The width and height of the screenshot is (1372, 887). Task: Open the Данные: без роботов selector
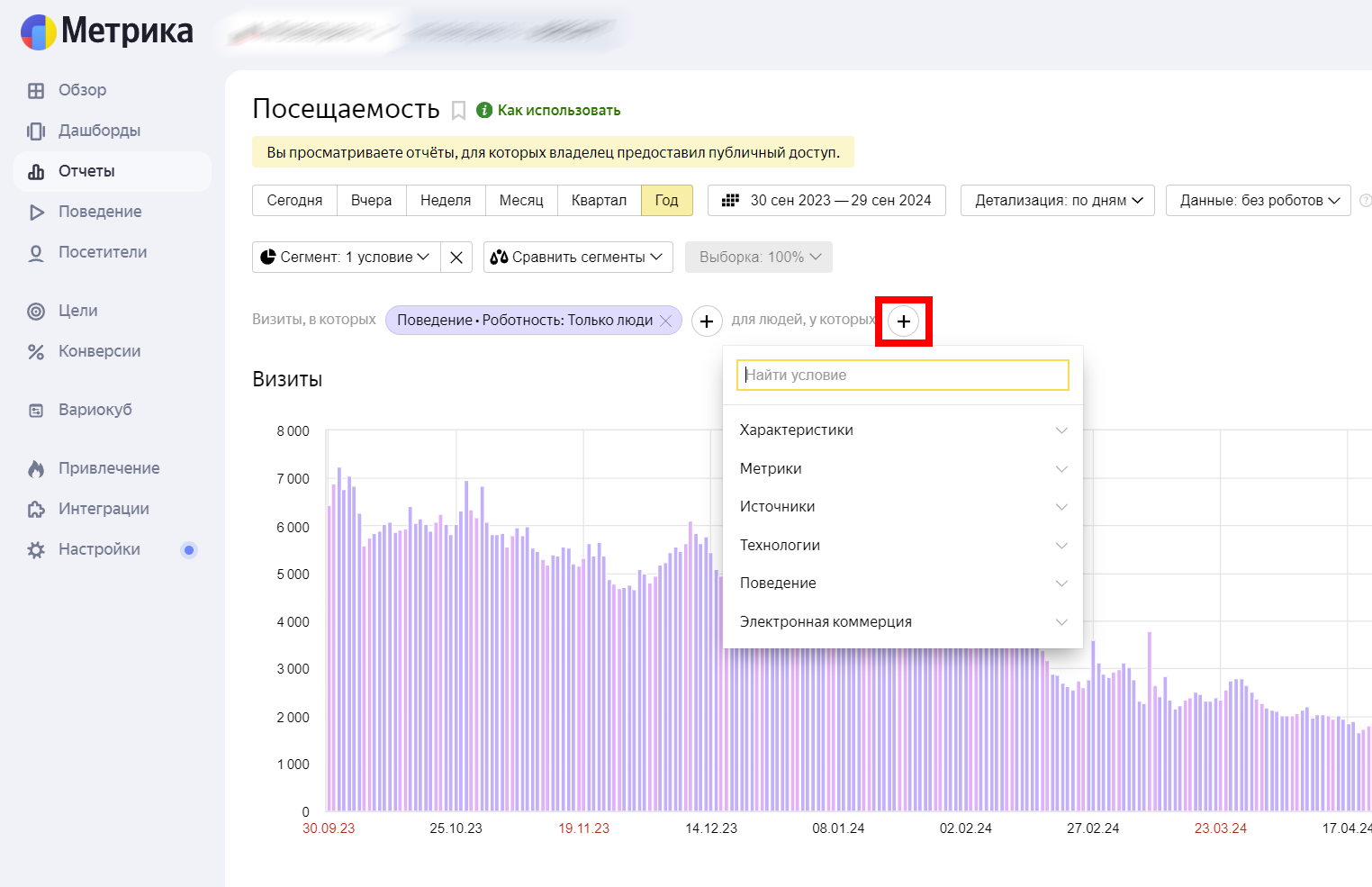[1258, 201]
